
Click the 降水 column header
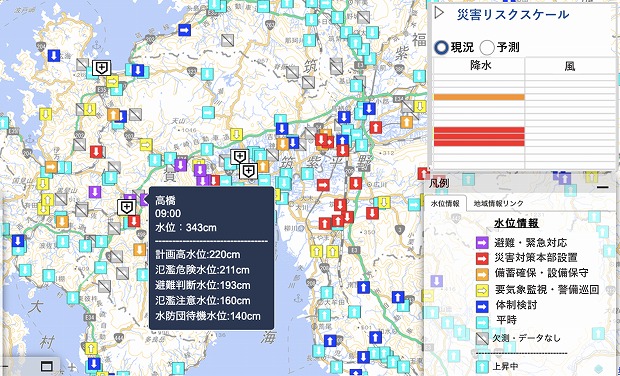pos(479,65)
